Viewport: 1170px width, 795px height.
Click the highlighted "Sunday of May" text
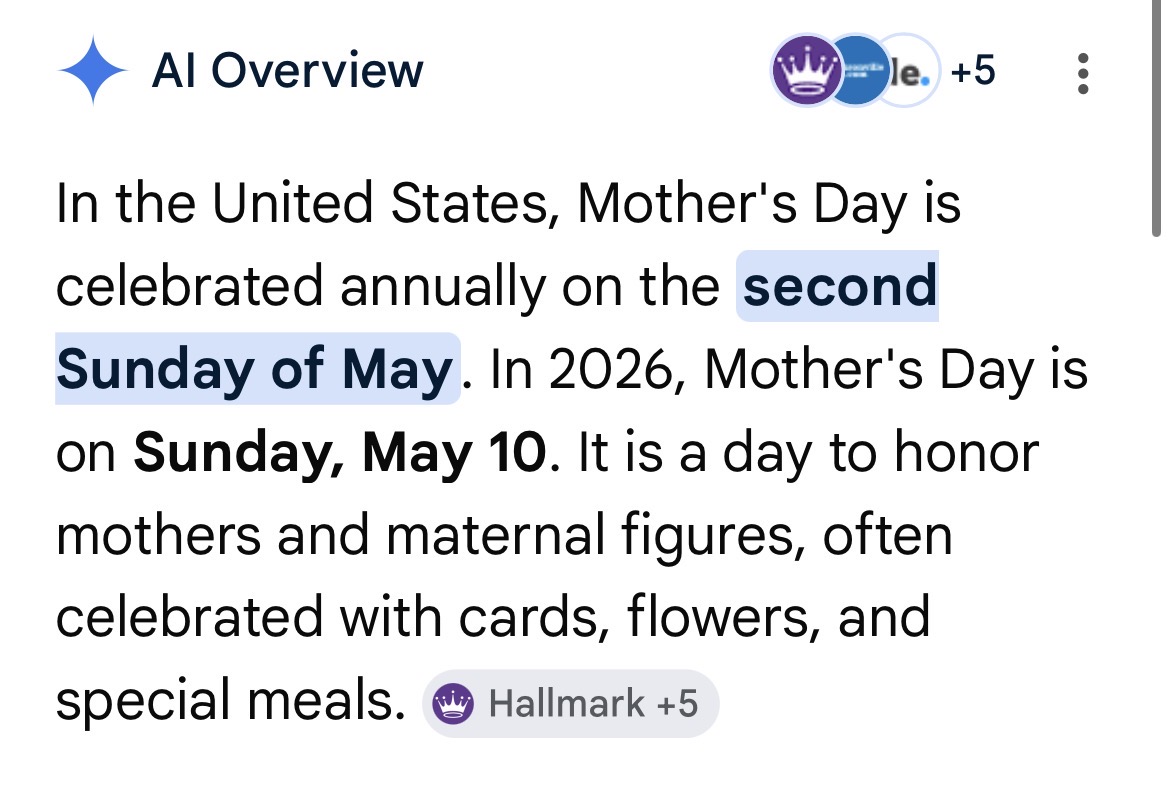pyautogui.click(x=255, y=369)
